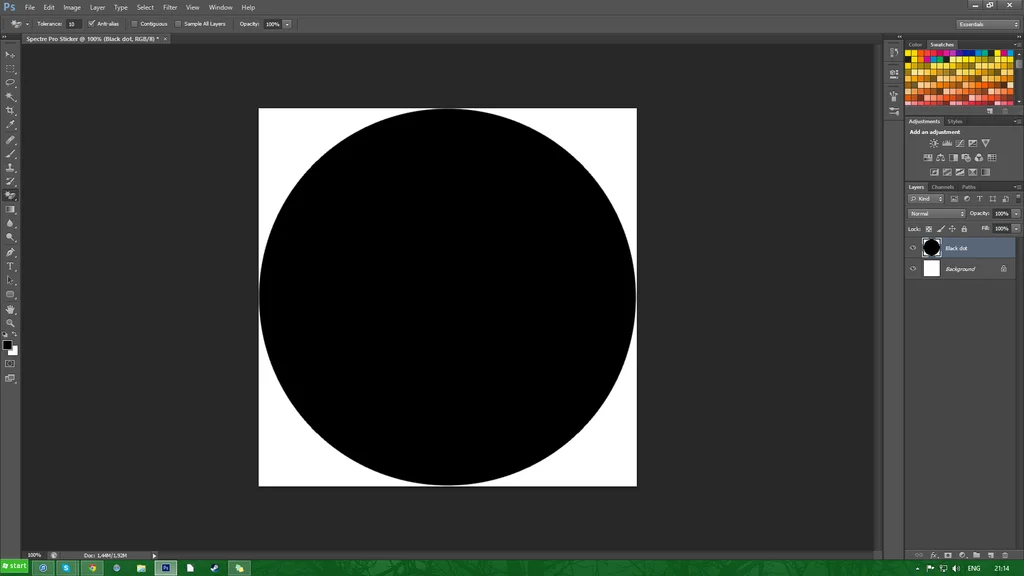Select the Eyedropper tool
Screen dimensions: 1024x576
click(10, 125)
